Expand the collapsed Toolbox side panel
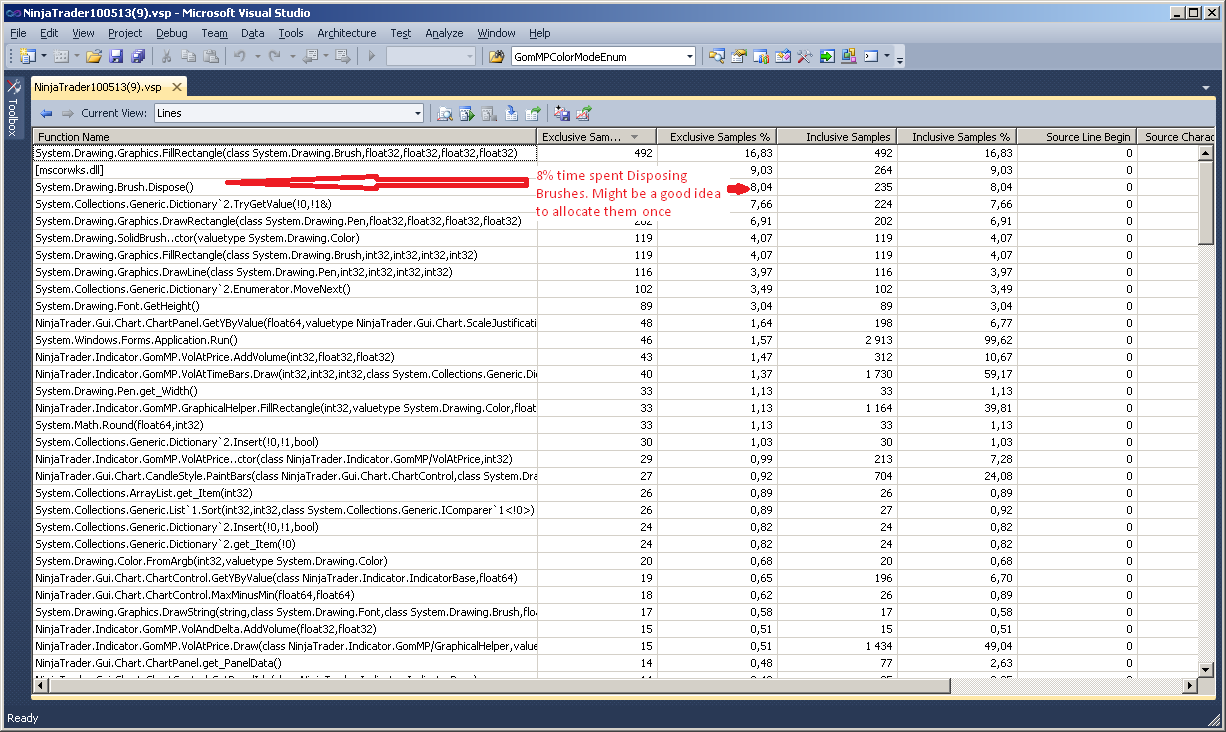 point(13,106)
